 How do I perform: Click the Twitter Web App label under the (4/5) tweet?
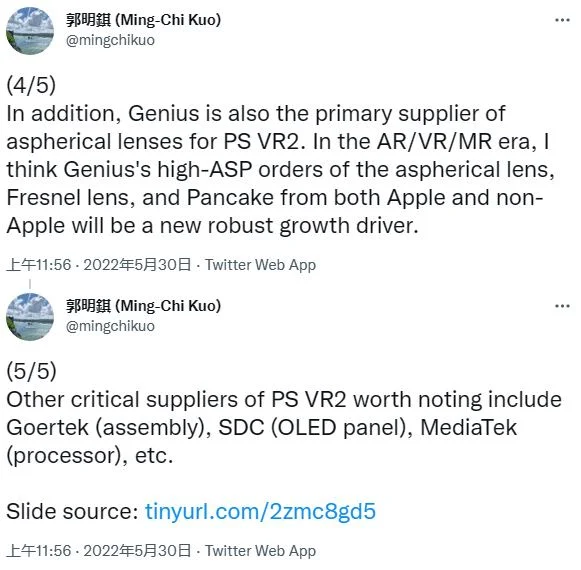(x=260, y=265)
